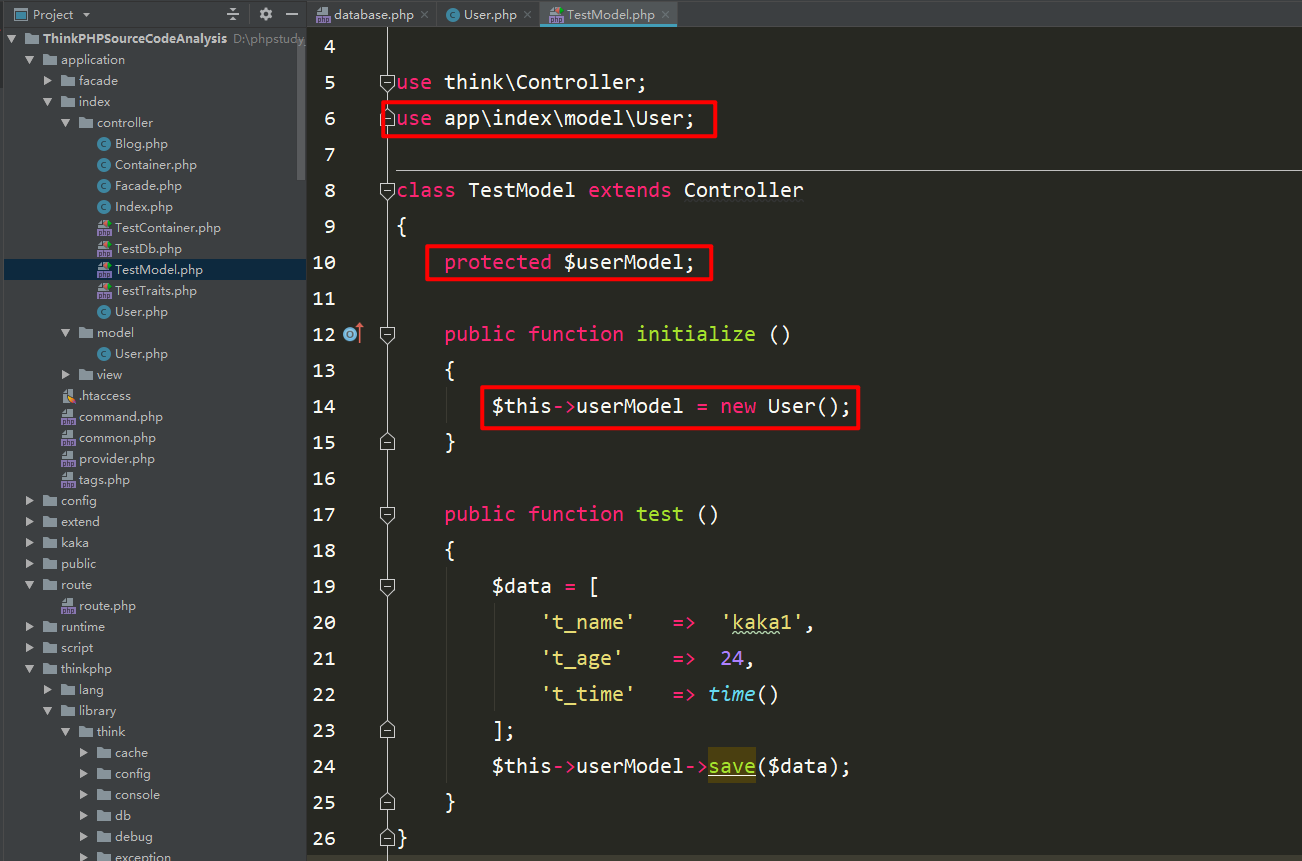Click the Controller class name on line 8
Image resolution: width=1302 pixels, height=861 pixels.
[743, 190]
